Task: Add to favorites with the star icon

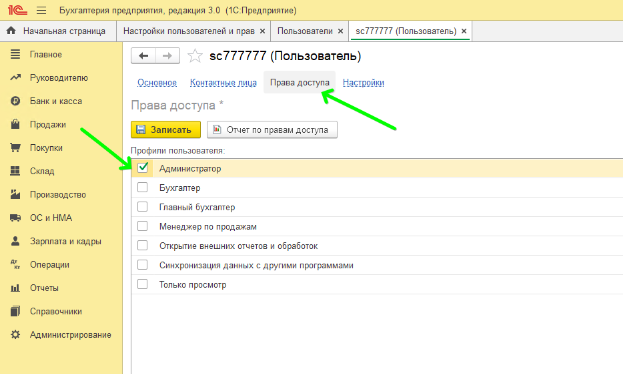Action: (195, 56)
